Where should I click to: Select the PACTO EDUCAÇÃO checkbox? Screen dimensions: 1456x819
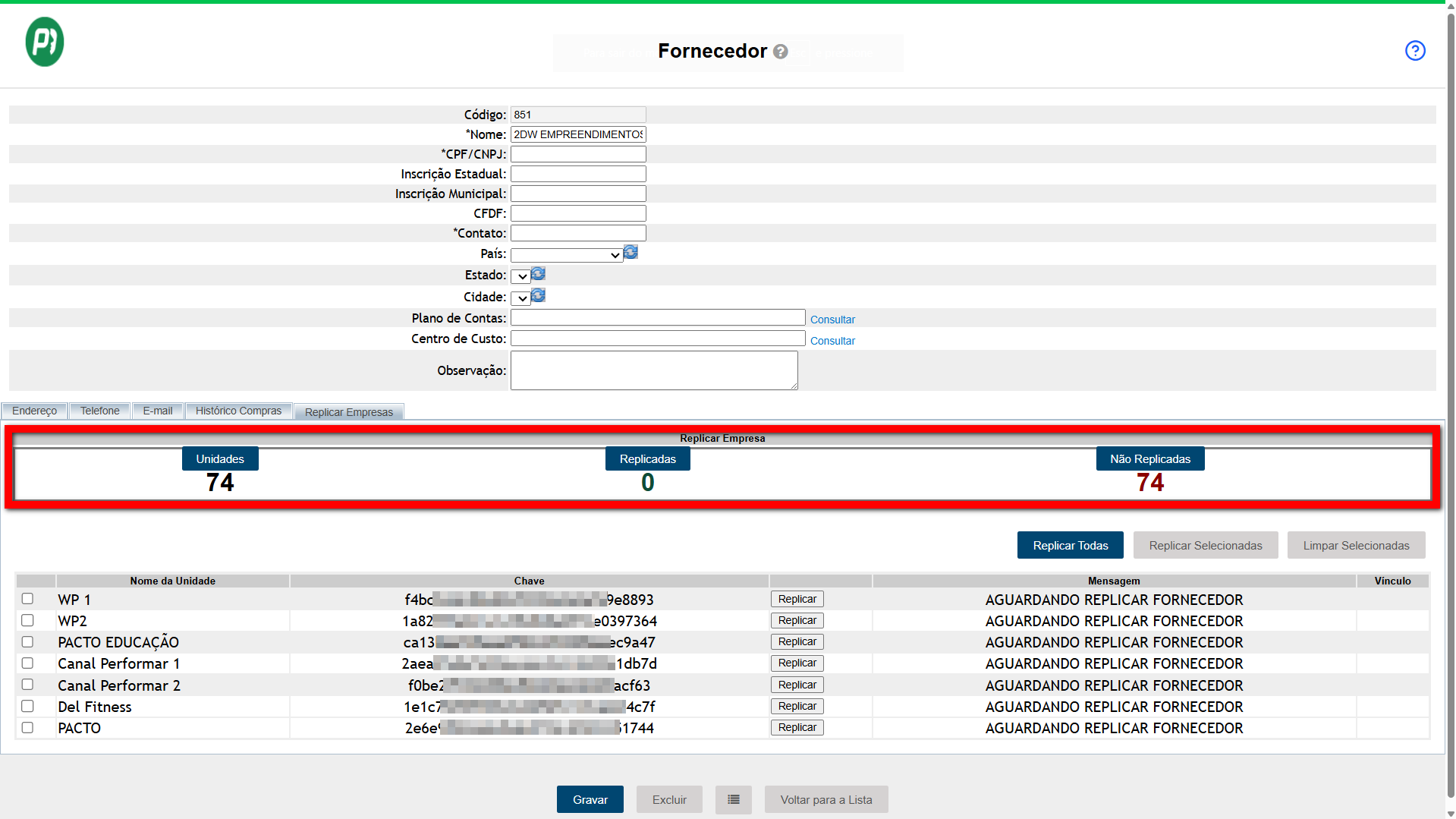27,642
